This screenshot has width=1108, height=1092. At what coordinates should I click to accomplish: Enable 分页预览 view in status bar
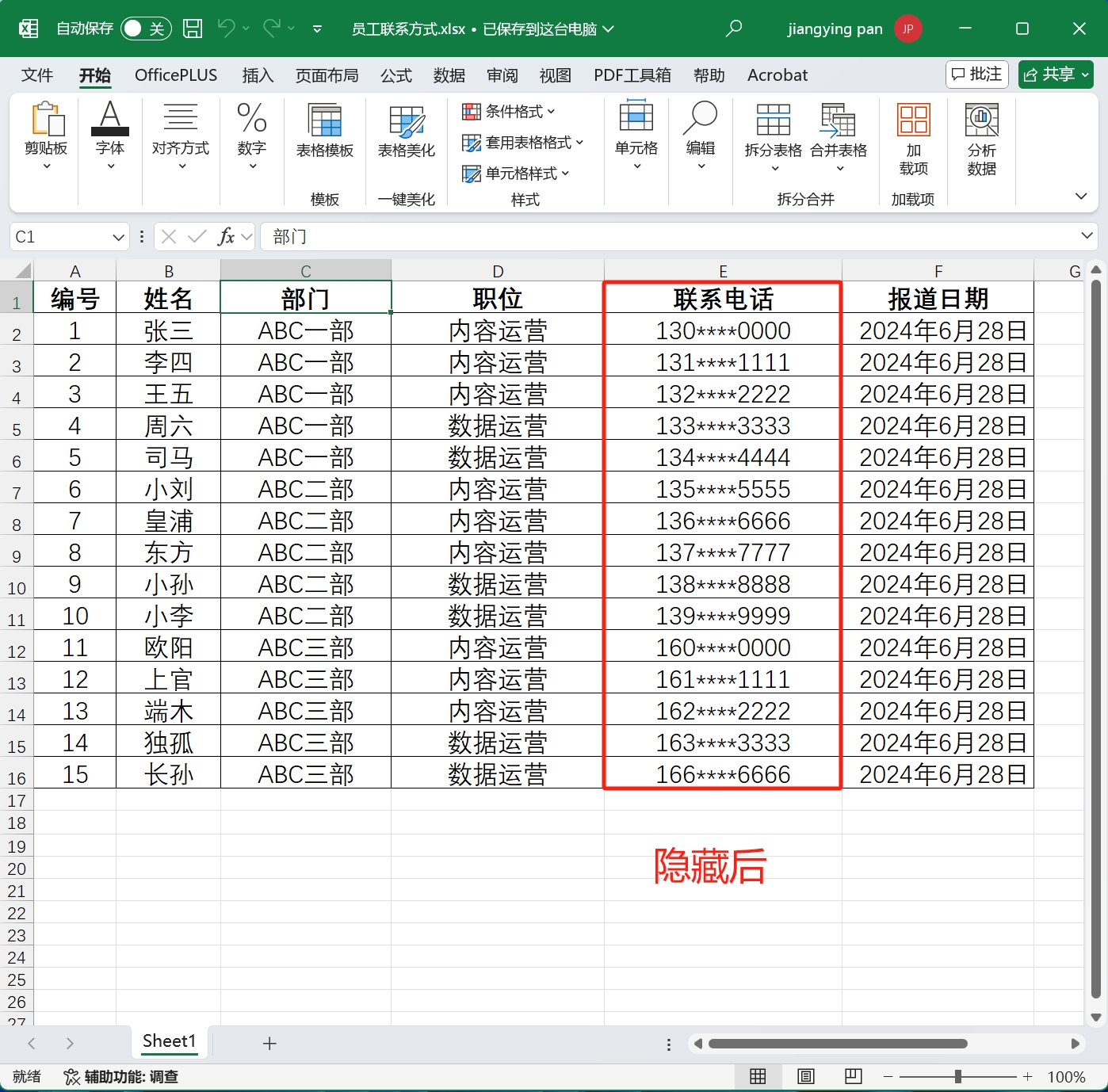(854, 1077)
